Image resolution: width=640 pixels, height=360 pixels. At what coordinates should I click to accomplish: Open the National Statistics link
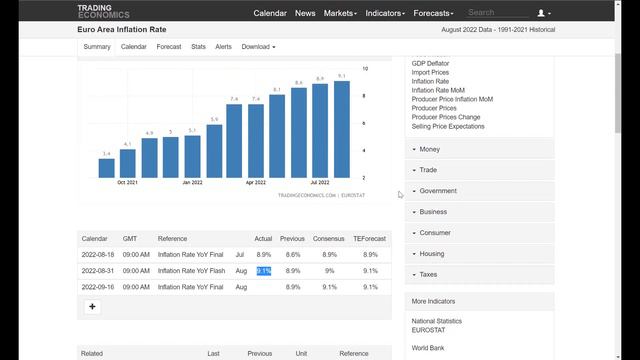point(436,321)
